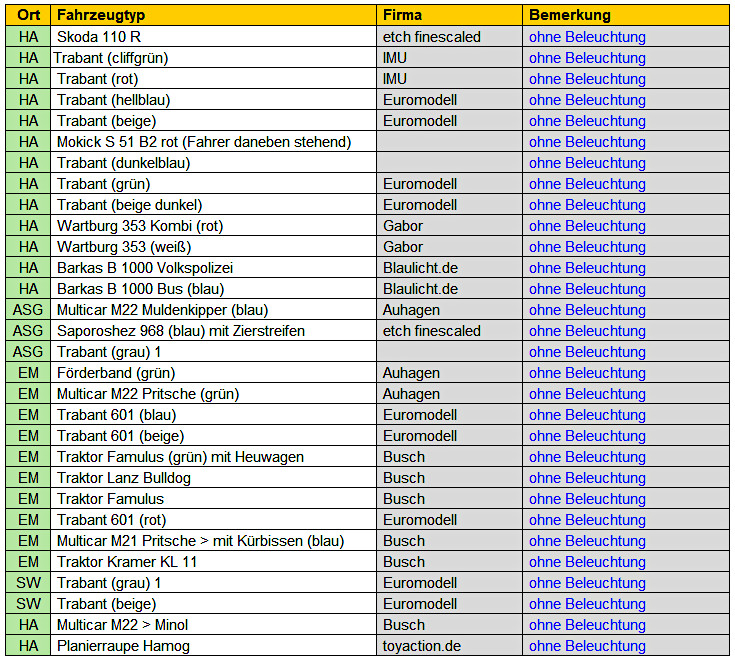The image size is (735, 660).
Task: Select the 'Skoda 110 R' cell
Action: click(x=213, y=37)
